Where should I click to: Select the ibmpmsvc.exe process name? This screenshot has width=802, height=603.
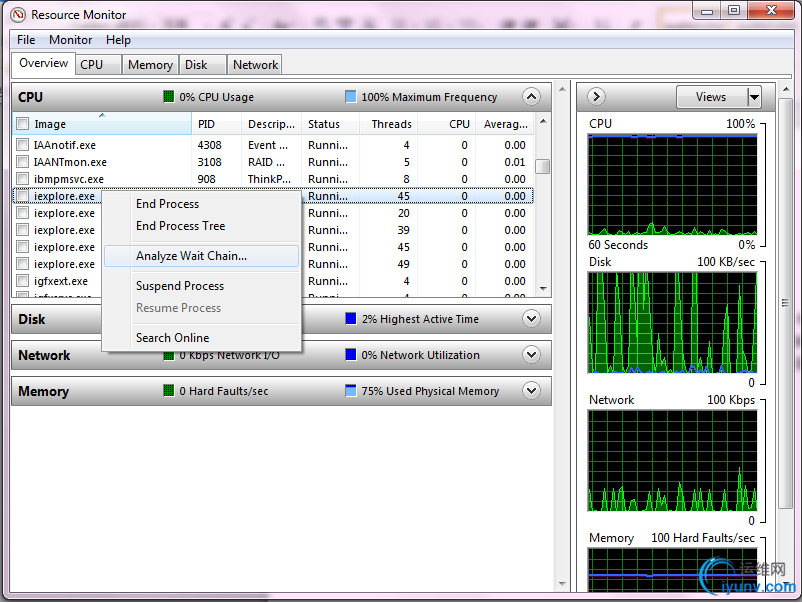(69, 179)
